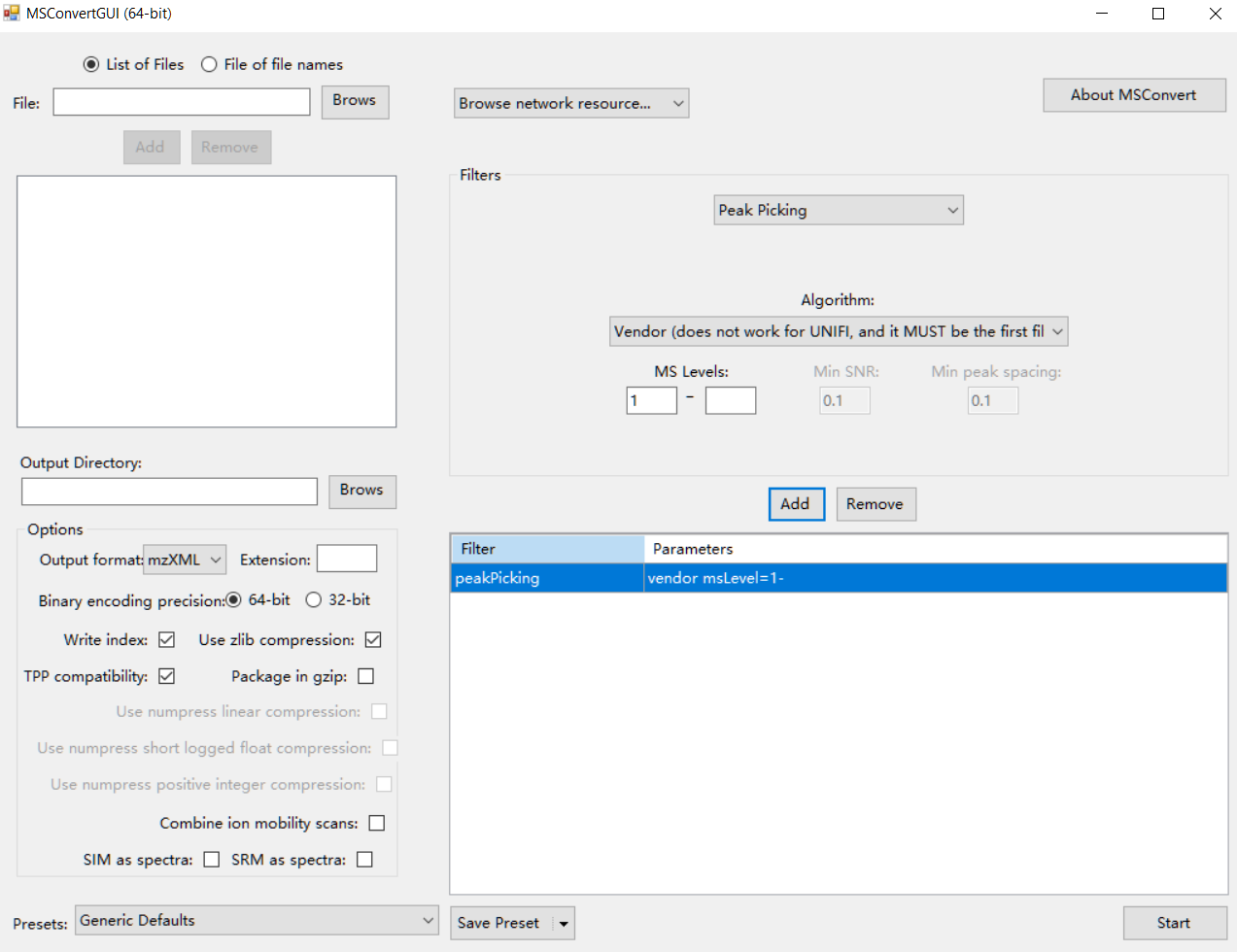Select the File of file names option
The height and width of the screenshot is (952, 1237).
pos(209,64)
